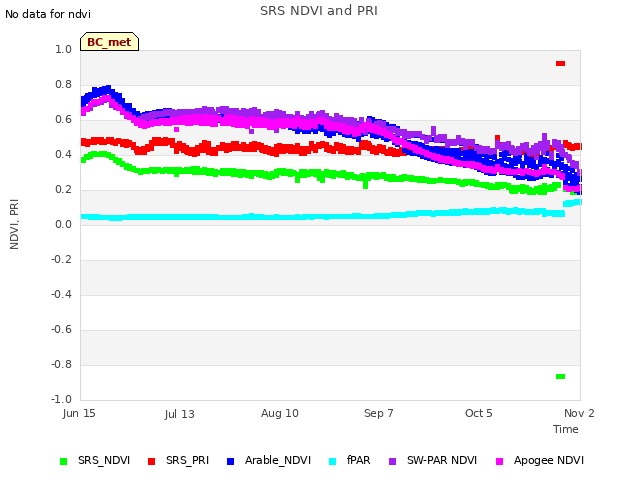The image size is (640, 480).
Task: Click the 'No data for ndvi' message
Action: click(x=48, y=14)
